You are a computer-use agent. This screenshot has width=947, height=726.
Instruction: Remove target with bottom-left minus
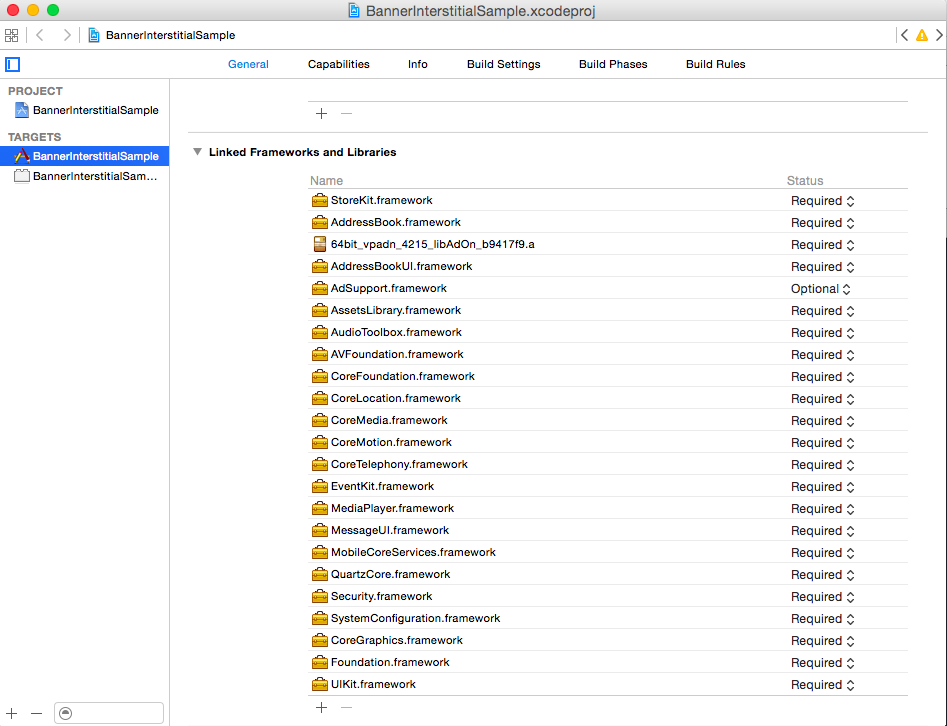click(x=36, y=713)
